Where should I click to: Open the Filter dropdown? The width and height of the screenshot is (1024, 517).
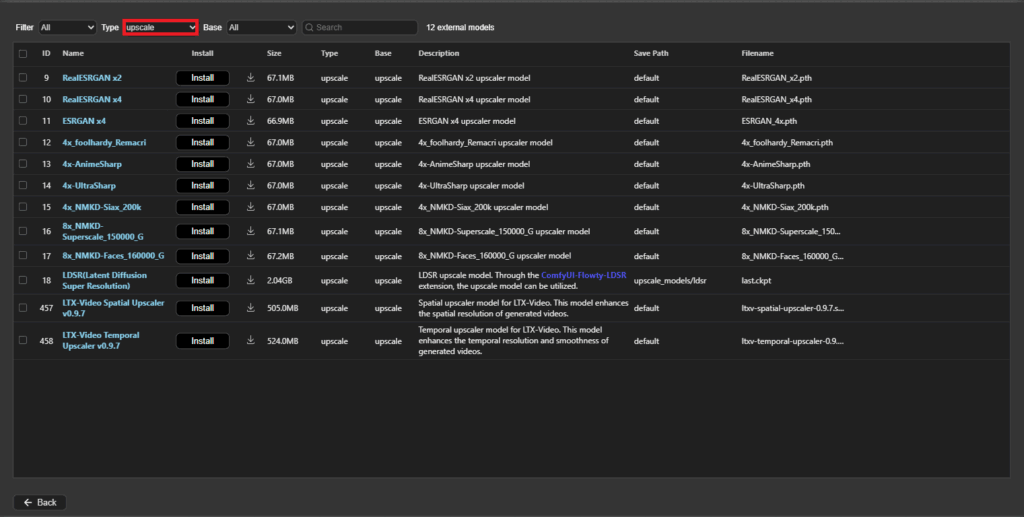pyautogui.click(x=67, y=27)
